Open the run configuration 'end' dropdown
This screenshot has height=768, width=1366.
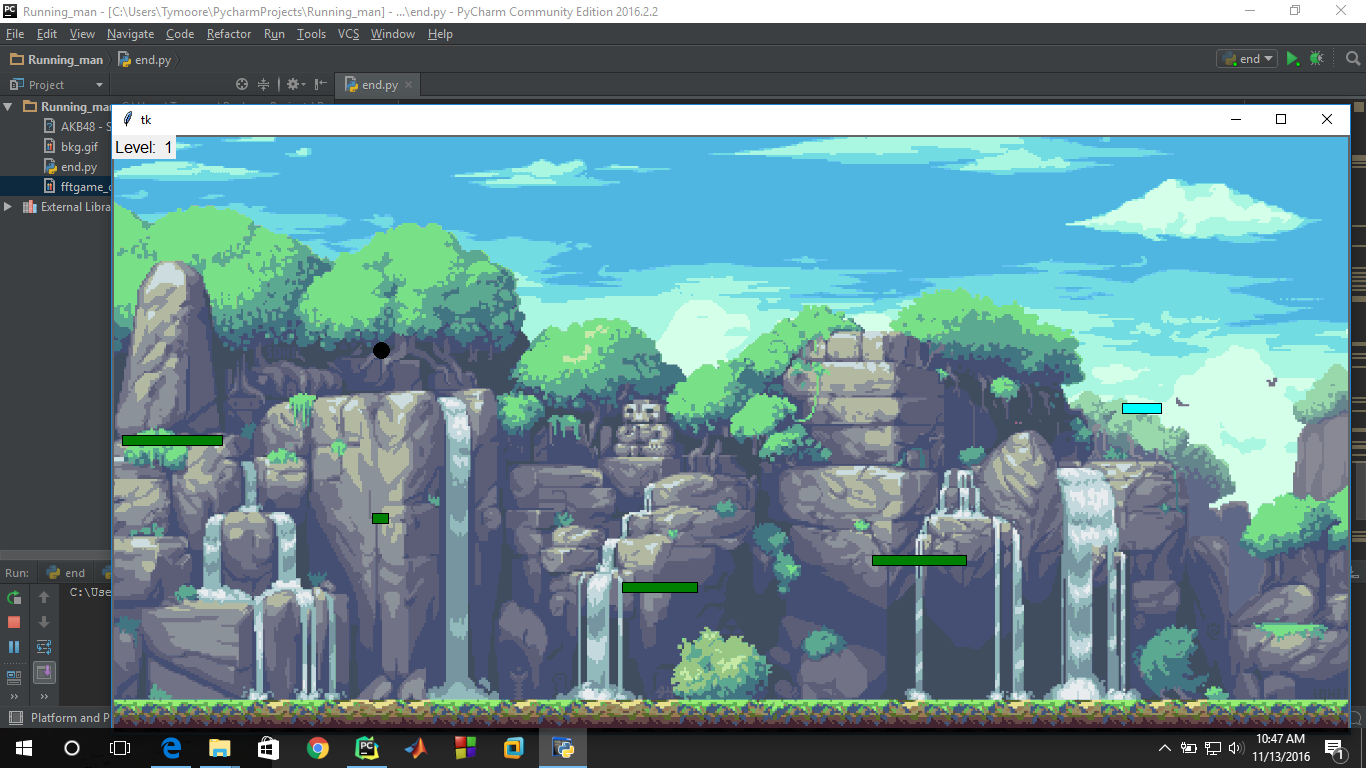coord(1247,59)
